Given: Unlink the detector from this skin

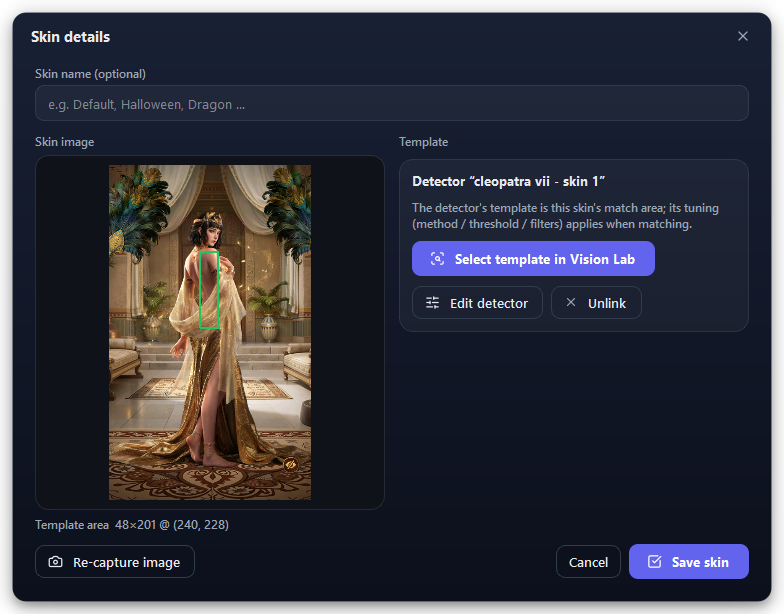Looking at the screenshot, I should (x=596, y=302).
